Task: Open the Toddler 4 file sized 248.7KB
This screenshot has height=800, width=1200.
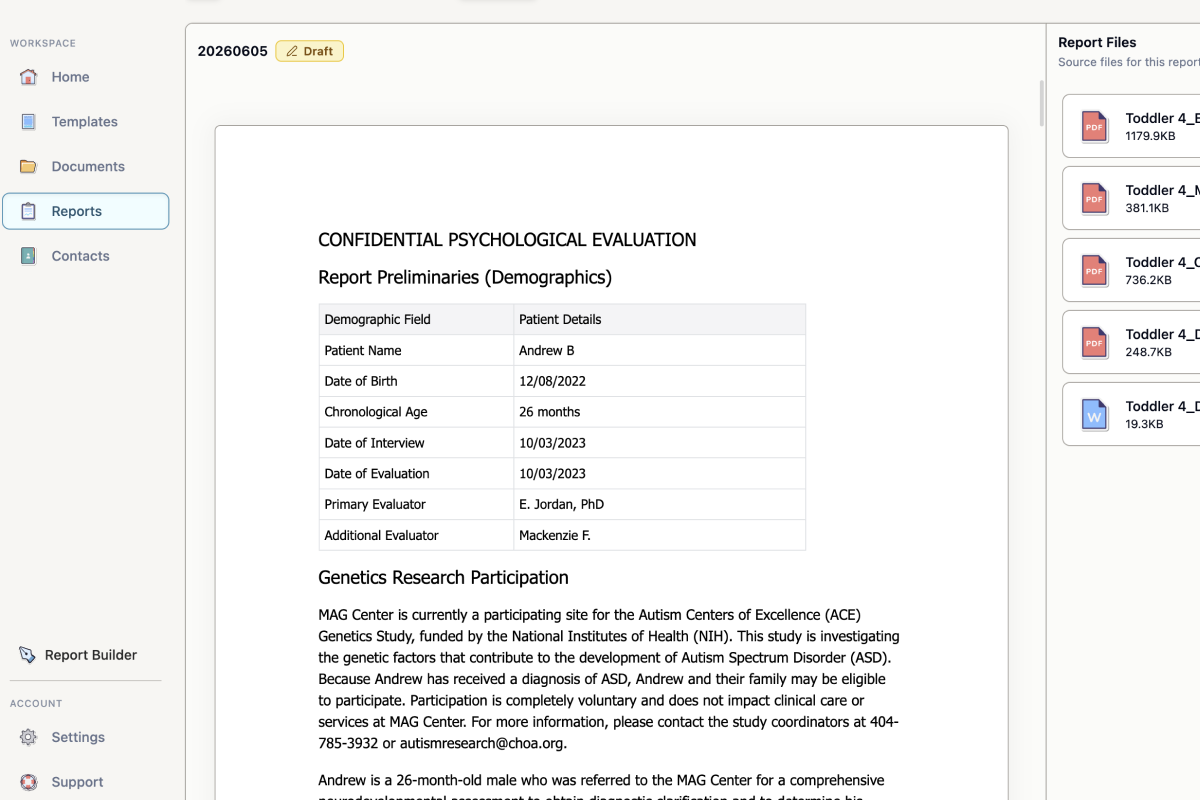Action: pyautogui.click(x=1131, y=342)
